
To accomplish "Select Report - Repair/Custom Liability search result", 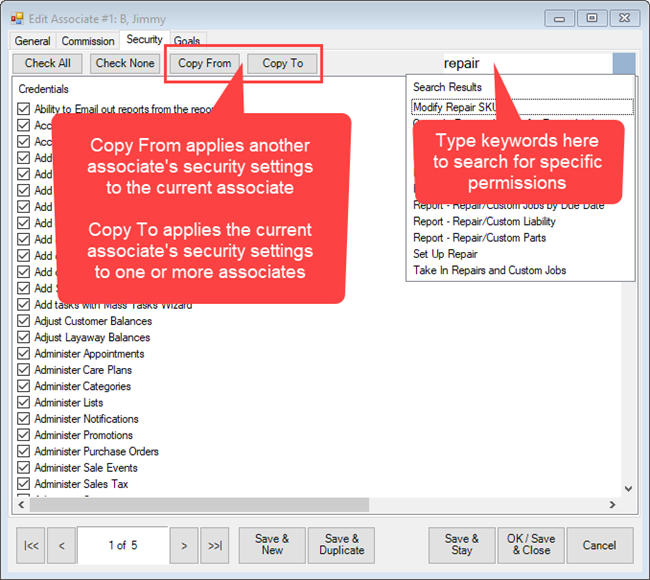I will click(484, 222).
